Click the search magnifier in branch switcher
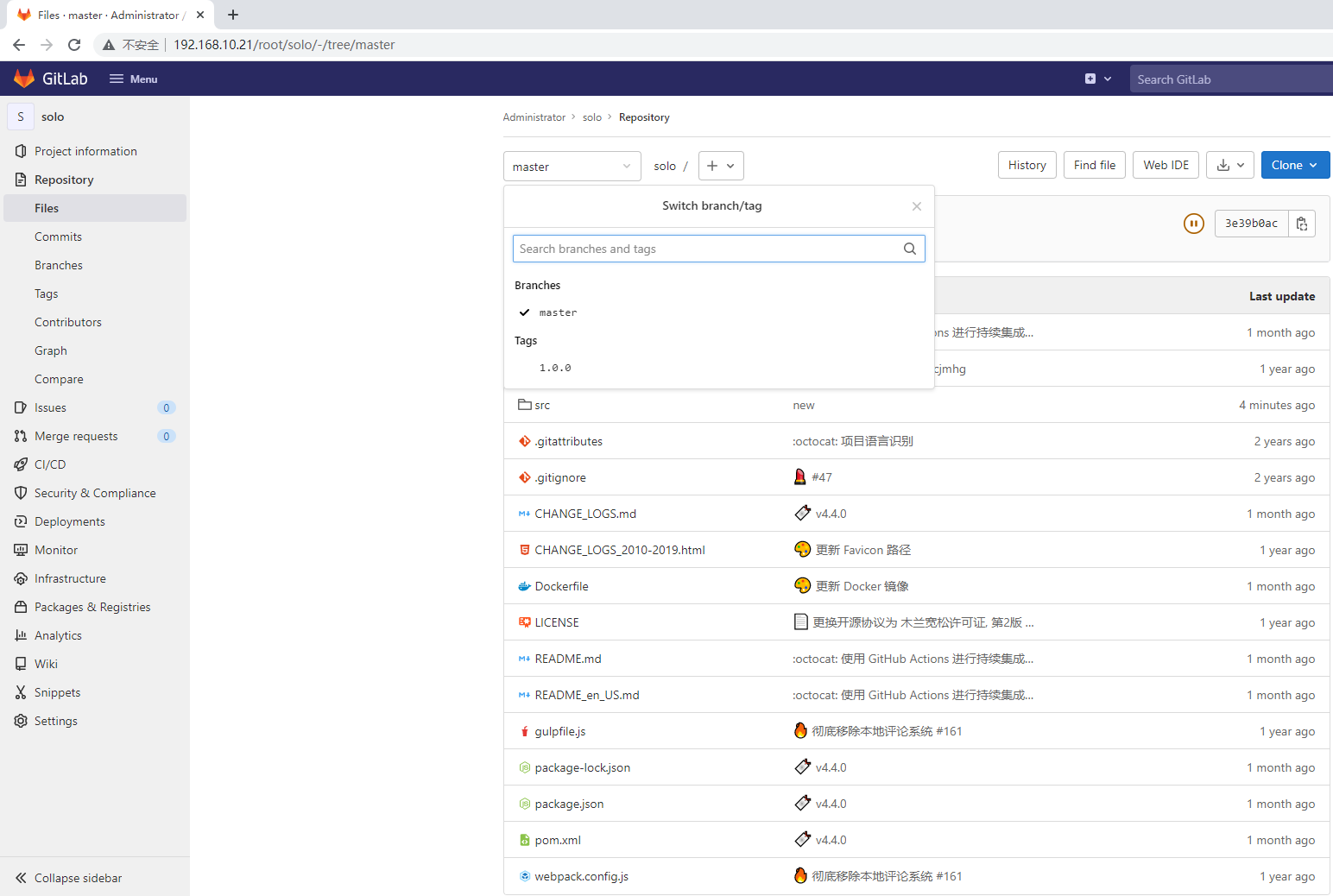 click(909, 249)
